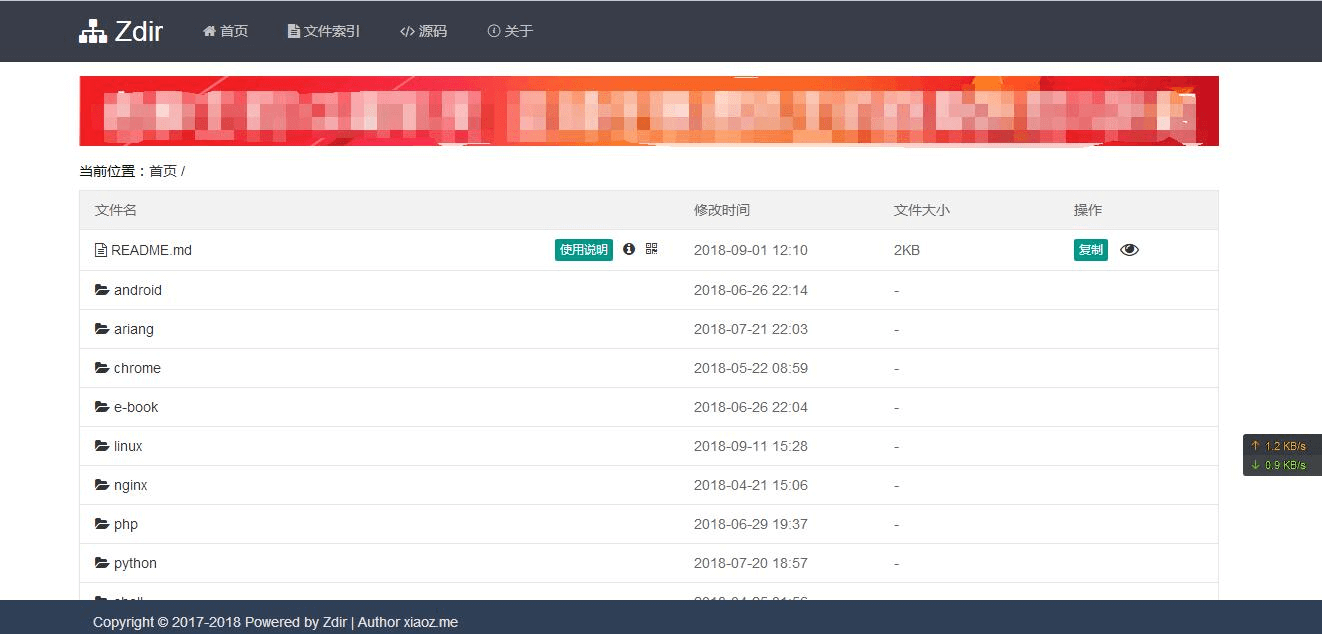
Task: Open the 关于 page from navbar
Action: [x=510, y=31]
